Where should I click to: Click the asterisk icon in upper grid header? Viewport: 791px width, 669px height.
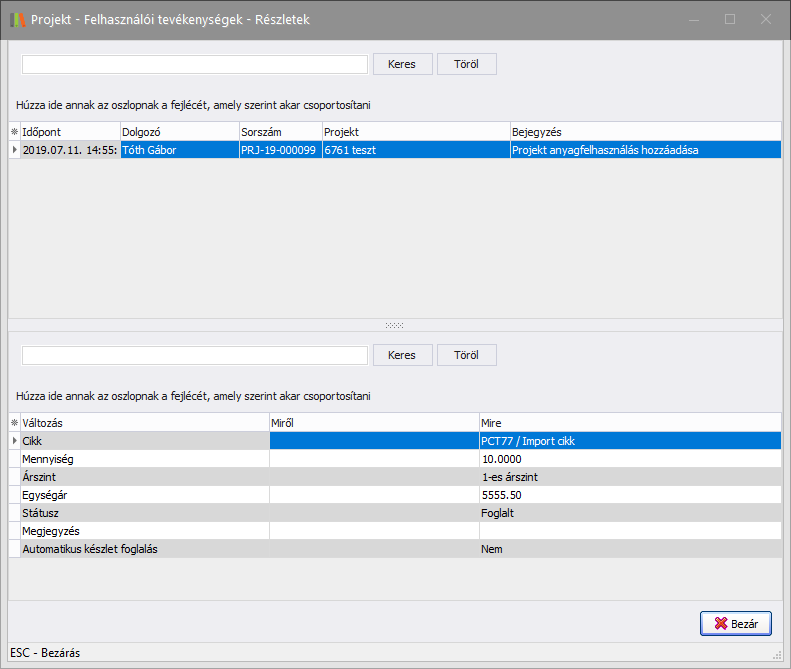(x=14, y=131)
